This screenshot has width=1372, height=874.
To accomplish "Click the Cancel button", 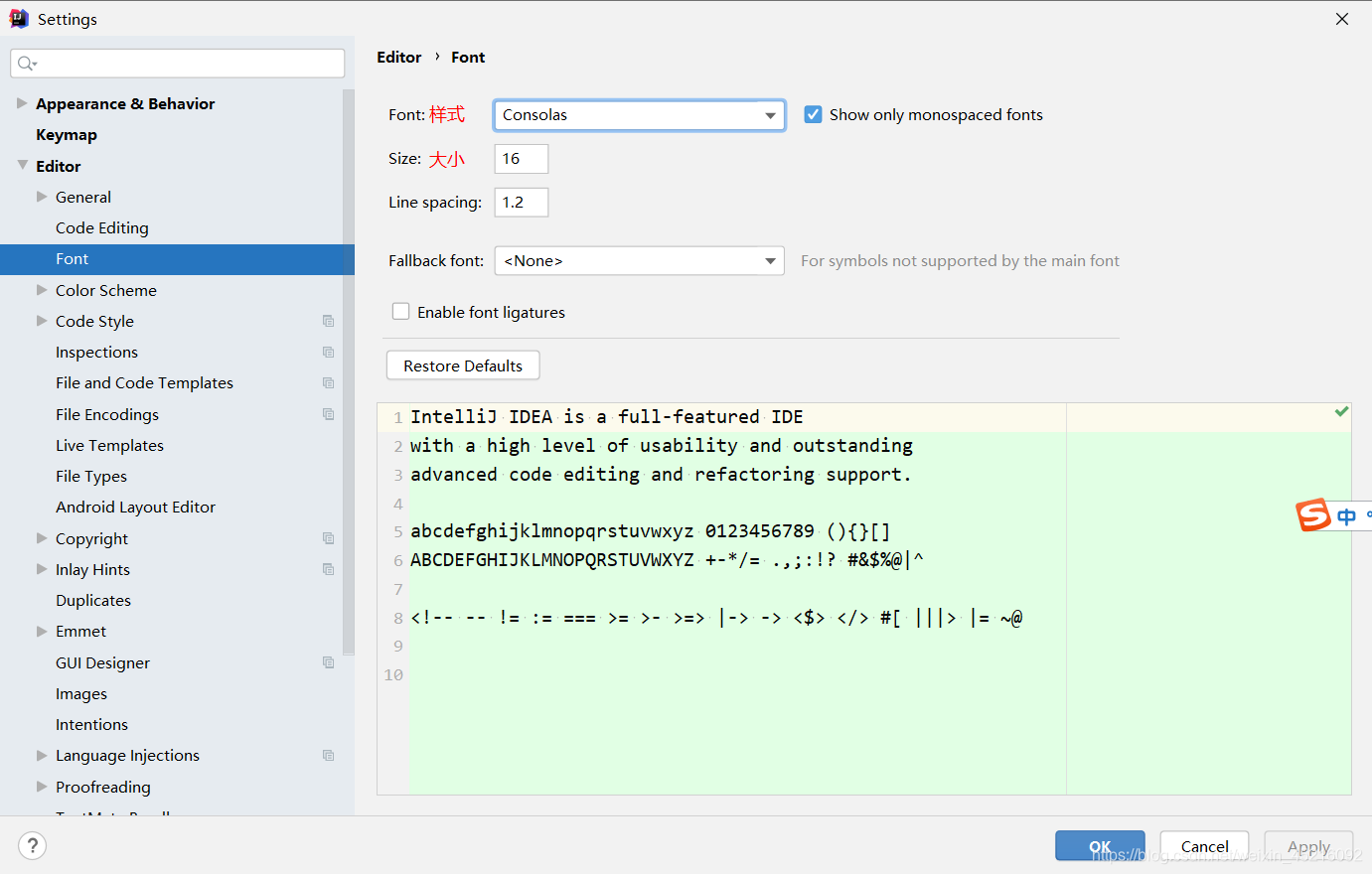I will 1204,846.
